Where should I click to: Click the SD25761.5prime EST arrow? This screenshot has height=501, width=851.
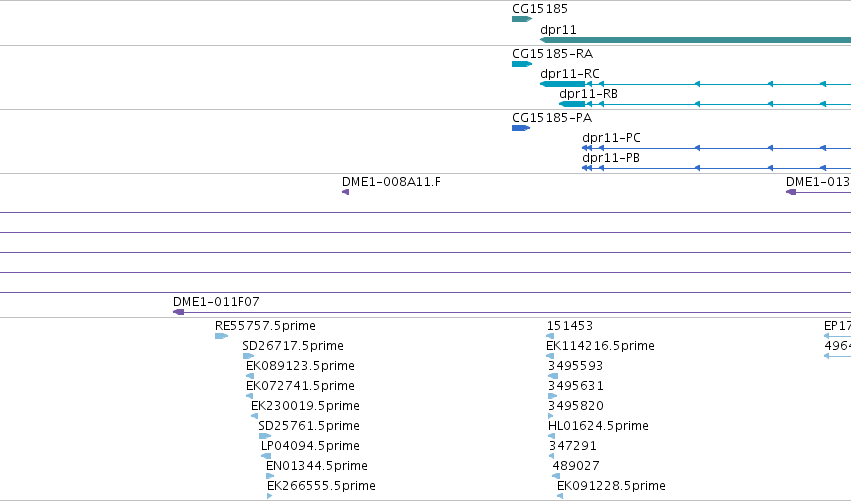click(265, 436)
